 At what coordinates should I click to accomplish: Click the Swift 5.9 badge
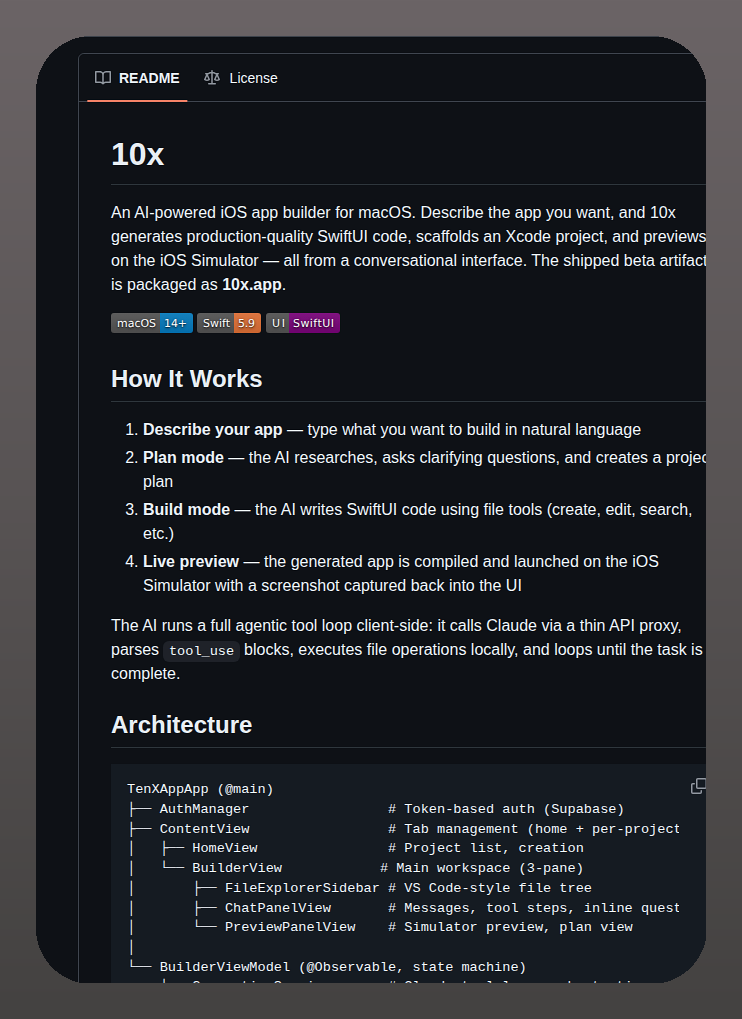(x=229, y=323)
